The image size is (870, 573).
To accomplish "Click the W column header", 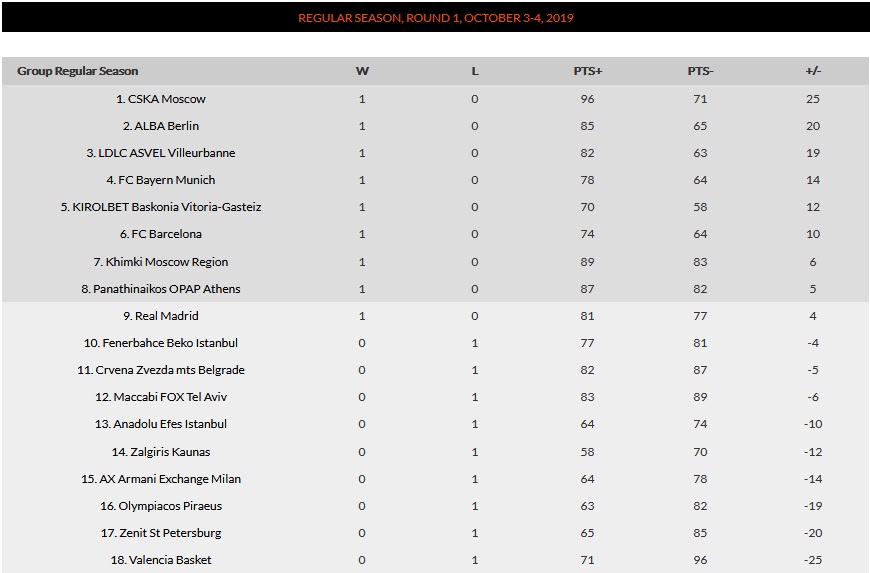I will coord(362,71).
